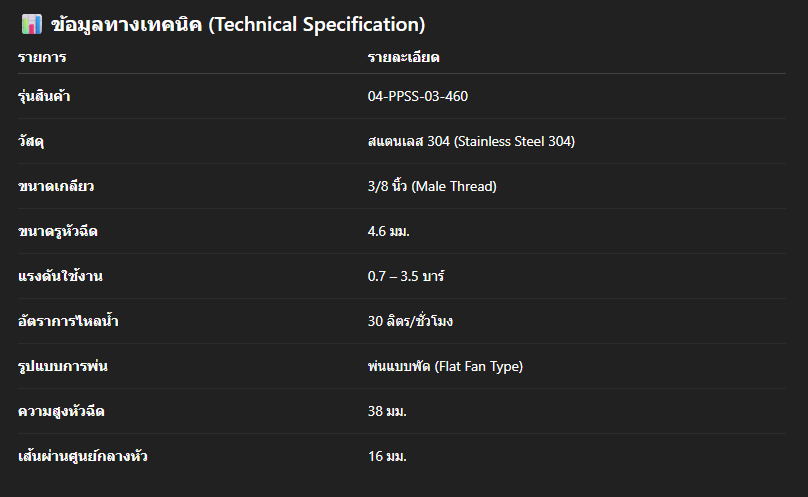
Task: Click the bar chart icon beside the heading
Action: point(30,24)
